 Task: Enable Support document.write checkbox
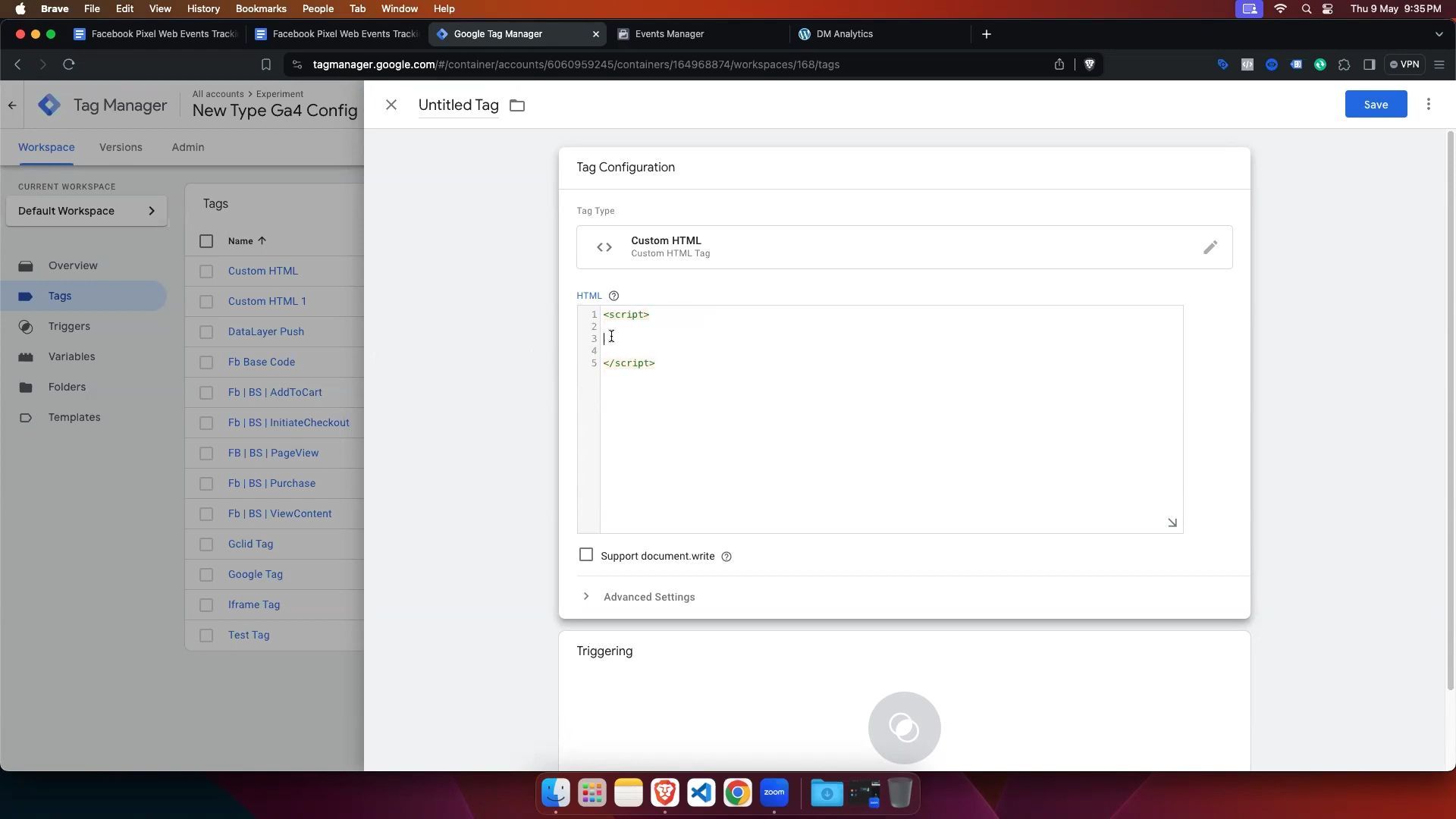585,555
